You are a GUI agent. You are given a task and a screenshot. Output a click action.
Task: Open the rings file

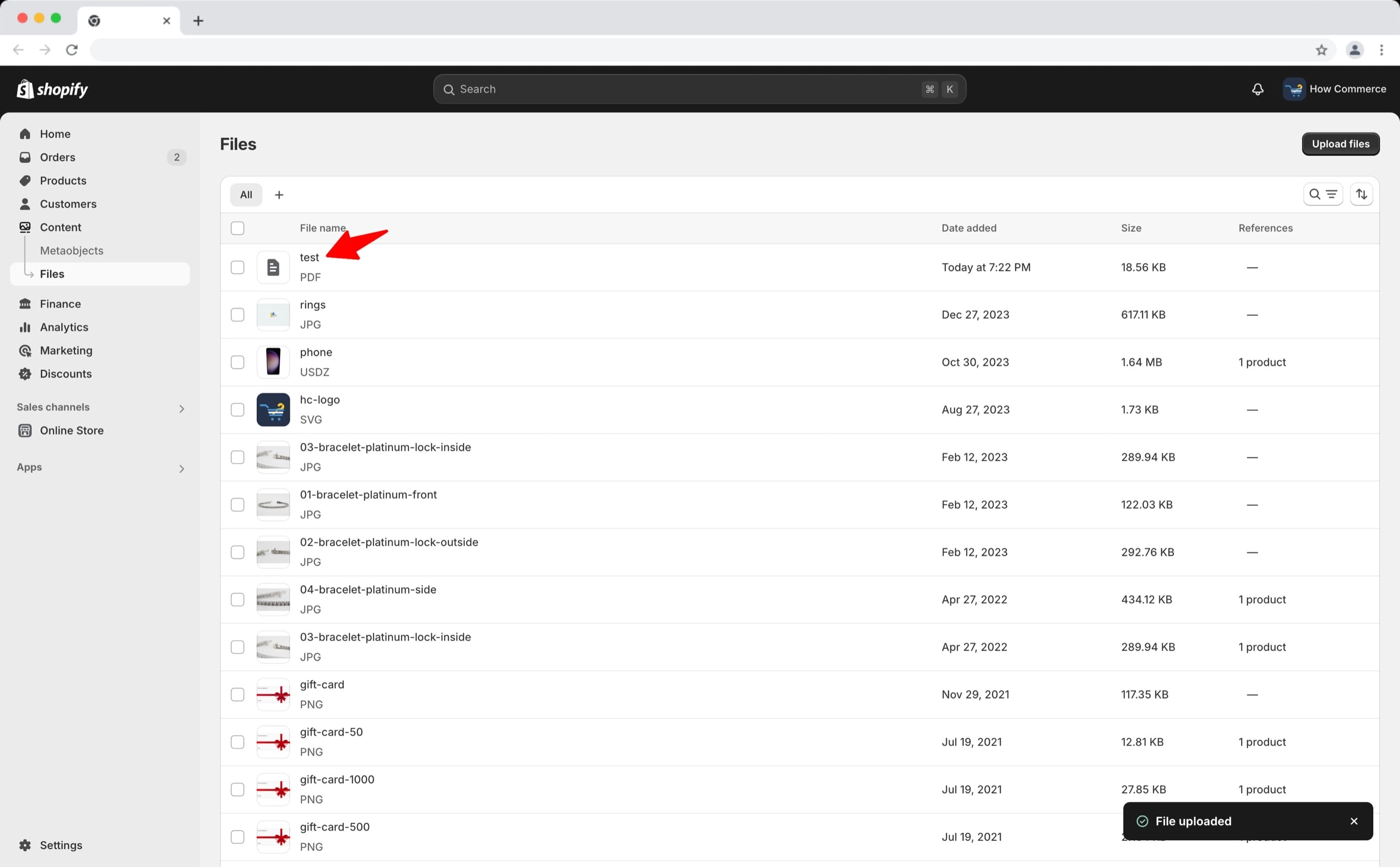[313, 305]
